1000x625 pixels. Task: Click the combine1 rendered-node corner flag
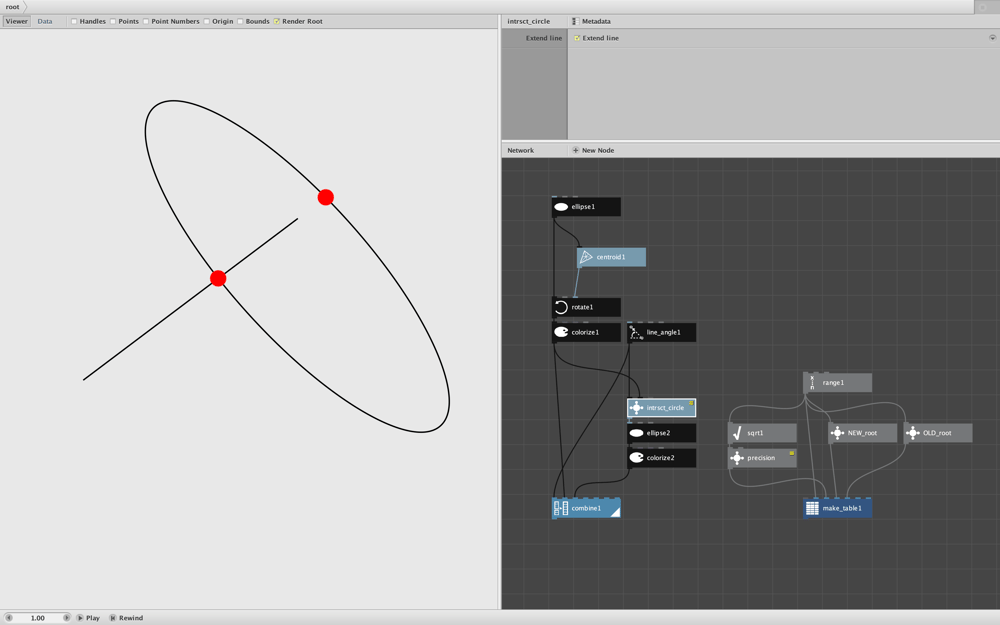click(615, 512)
